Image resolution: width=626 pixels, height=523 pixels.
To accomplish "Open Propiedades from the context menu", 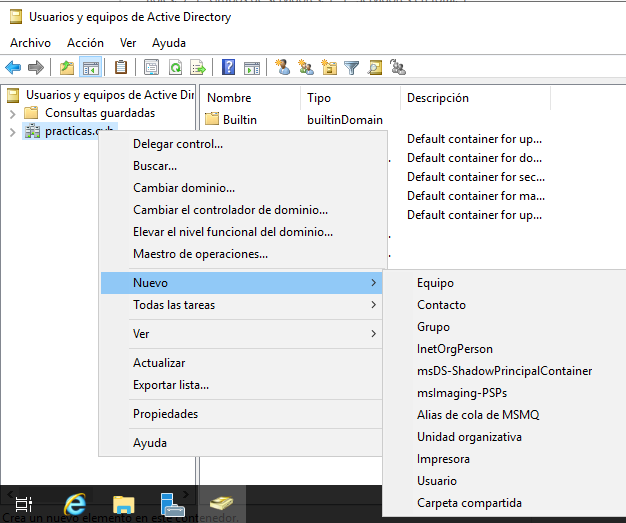I will tap(242, 414).
